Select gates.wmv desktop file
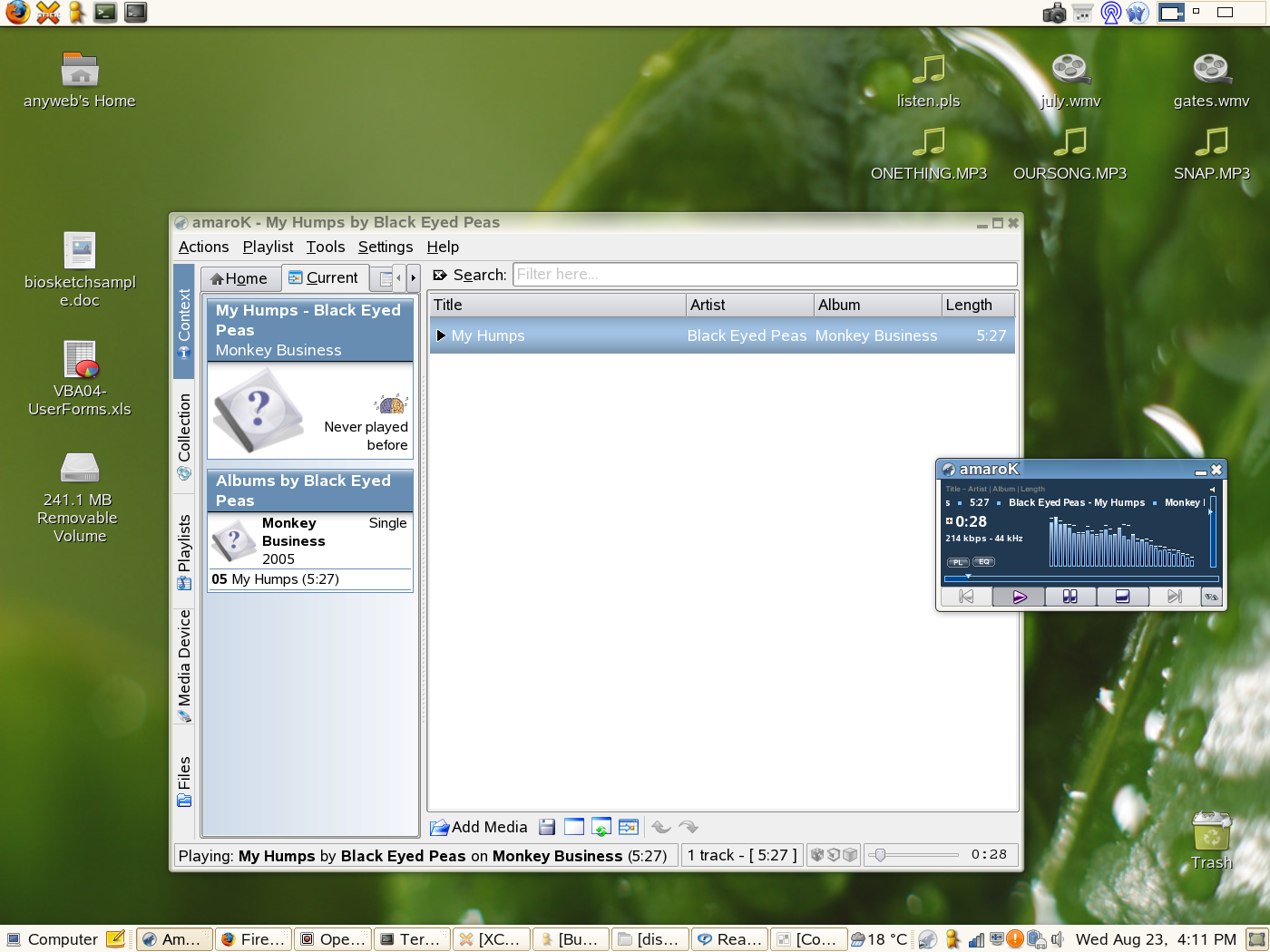The height and width of the screenshot is (952, 1270). point(1211,80)
